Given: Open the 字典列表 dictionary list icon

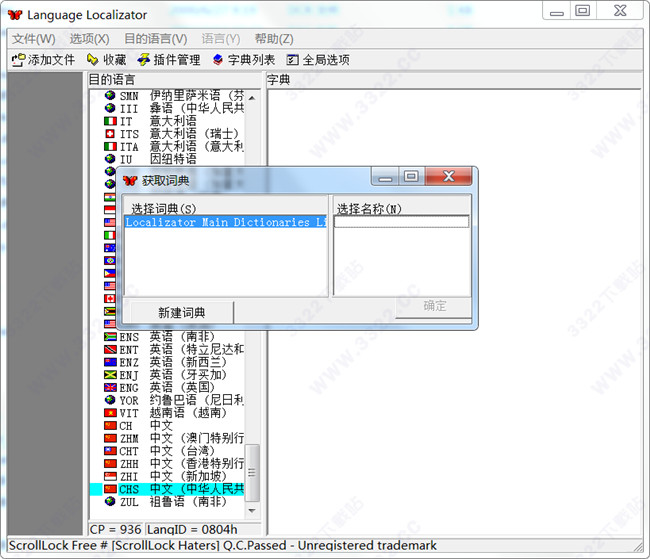Looking at the screenshot, I should pos(218,60).
